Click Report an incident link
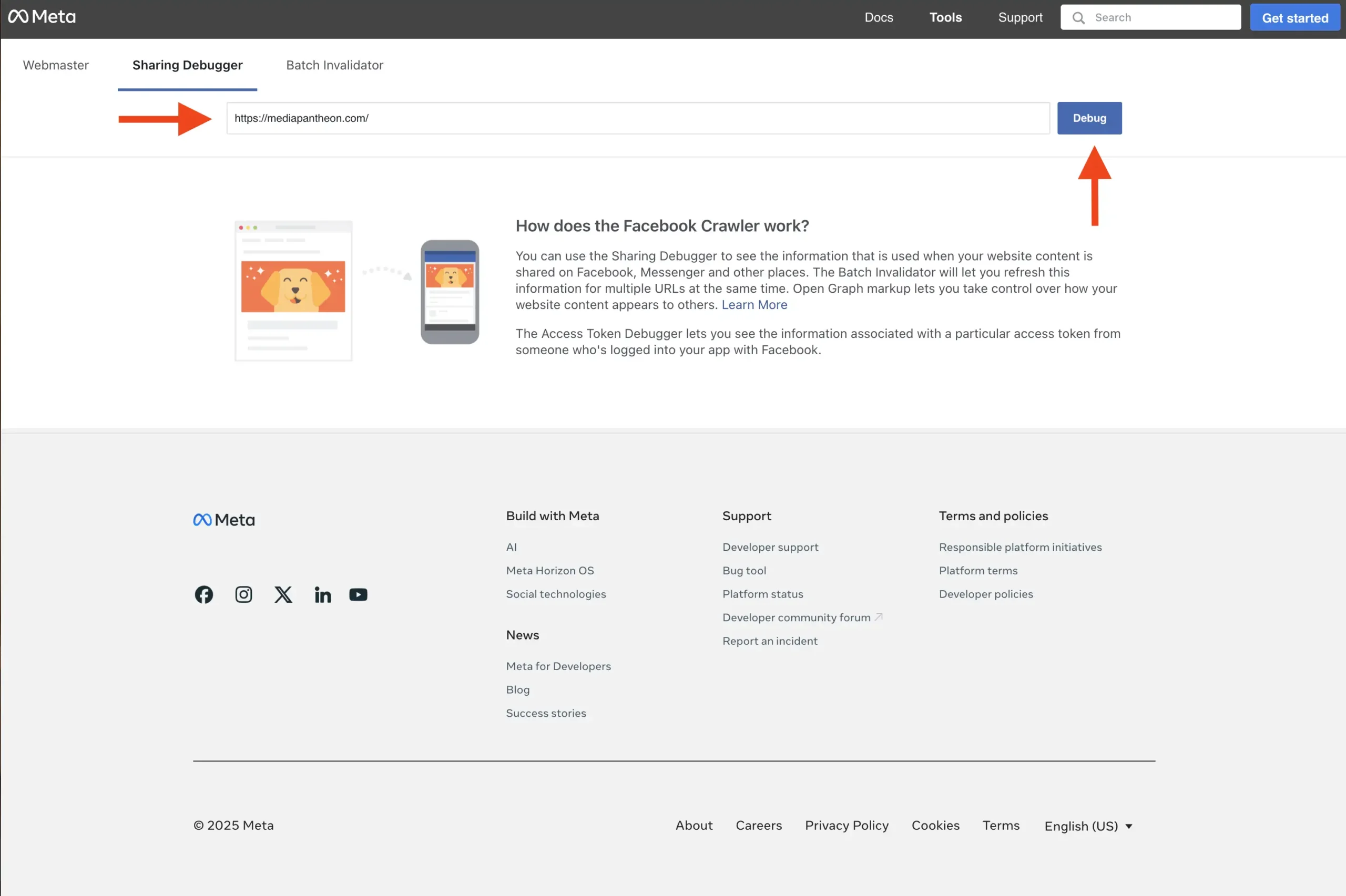Viewport: 1346px width, 896px height. (x=770, y=641)
